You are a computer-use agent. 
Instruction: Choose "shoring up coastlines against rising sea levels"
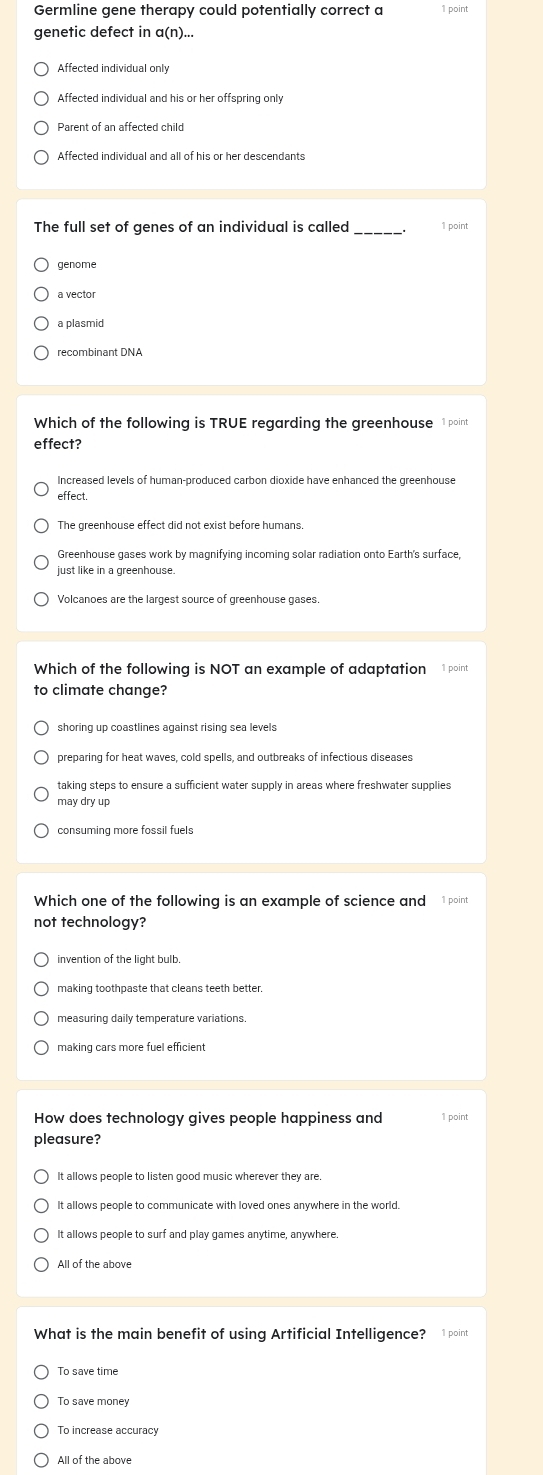pyautogui.click(x=41, y=728)
